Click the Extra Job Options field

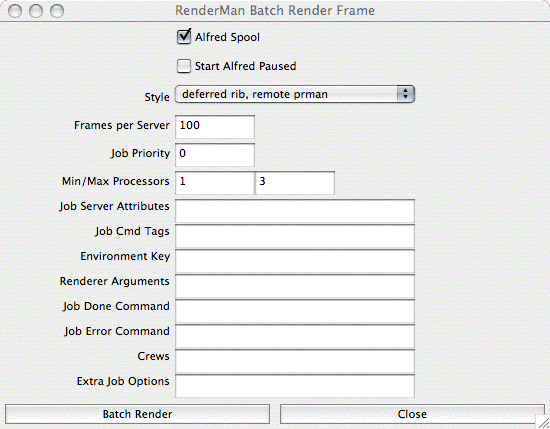(295, 386)
